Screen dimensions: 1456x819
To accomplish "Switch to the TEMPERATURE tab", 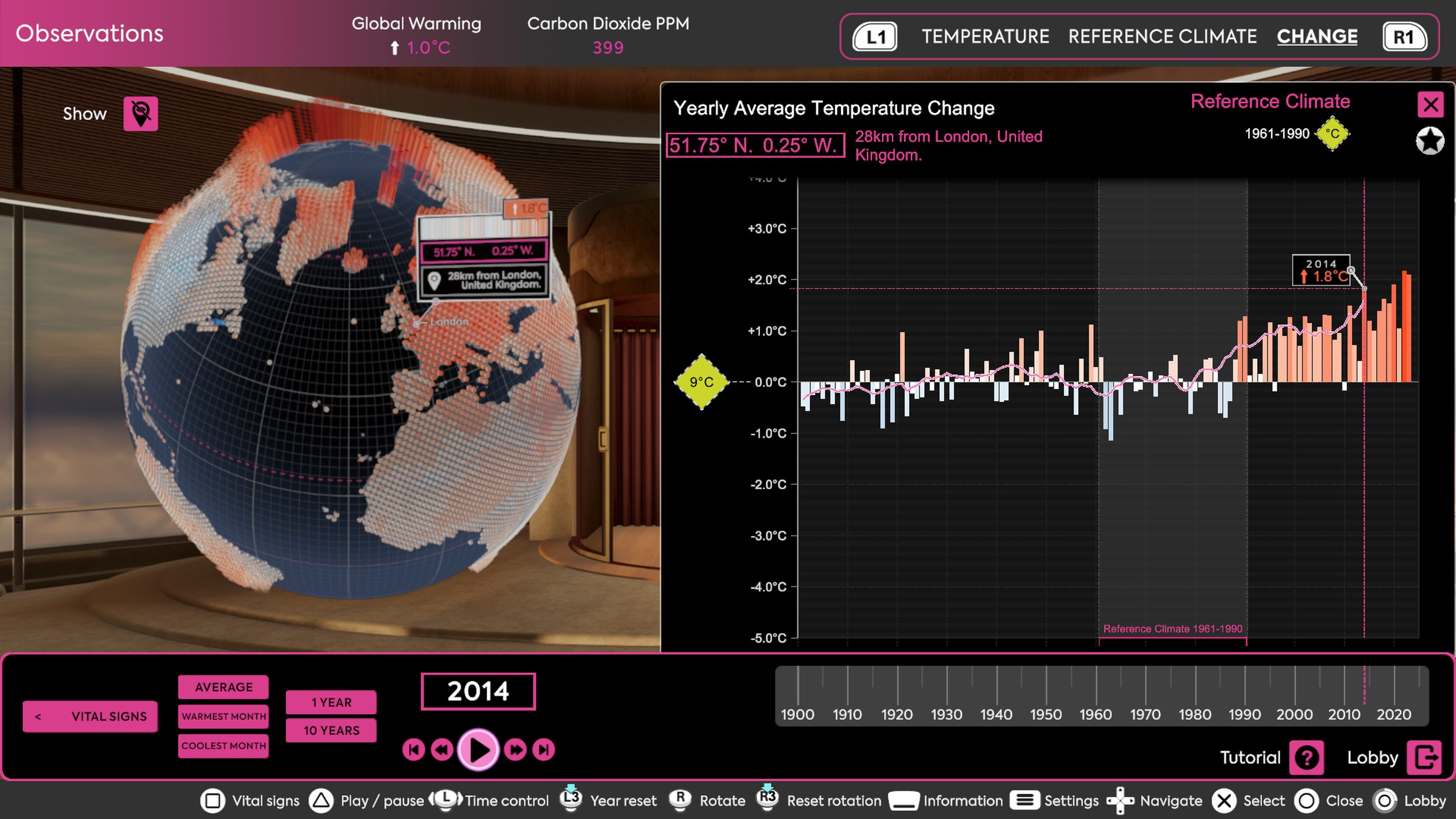I will [985, 37].
